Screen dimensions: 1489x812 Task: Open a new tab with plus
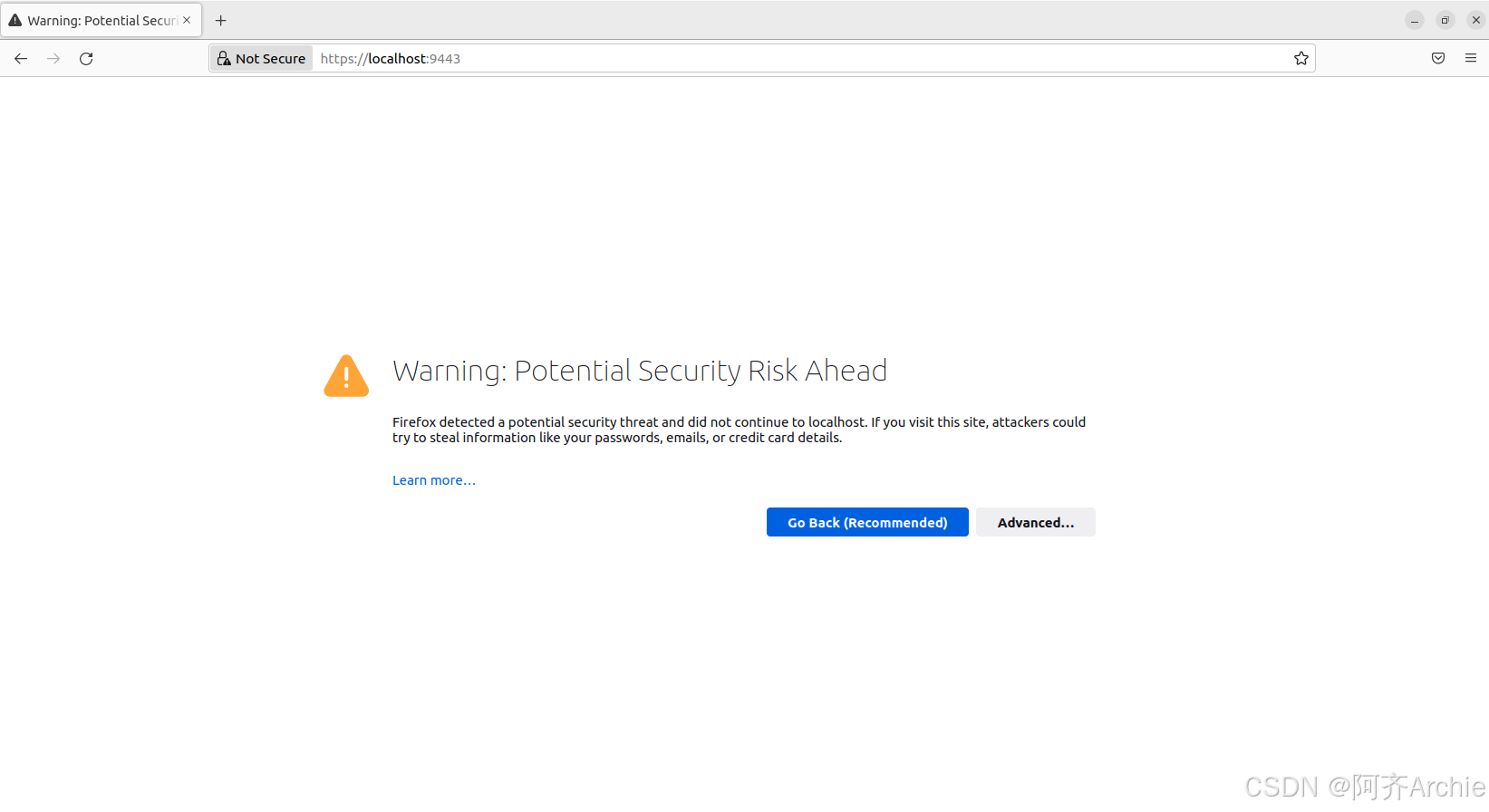tap(221, 20)
